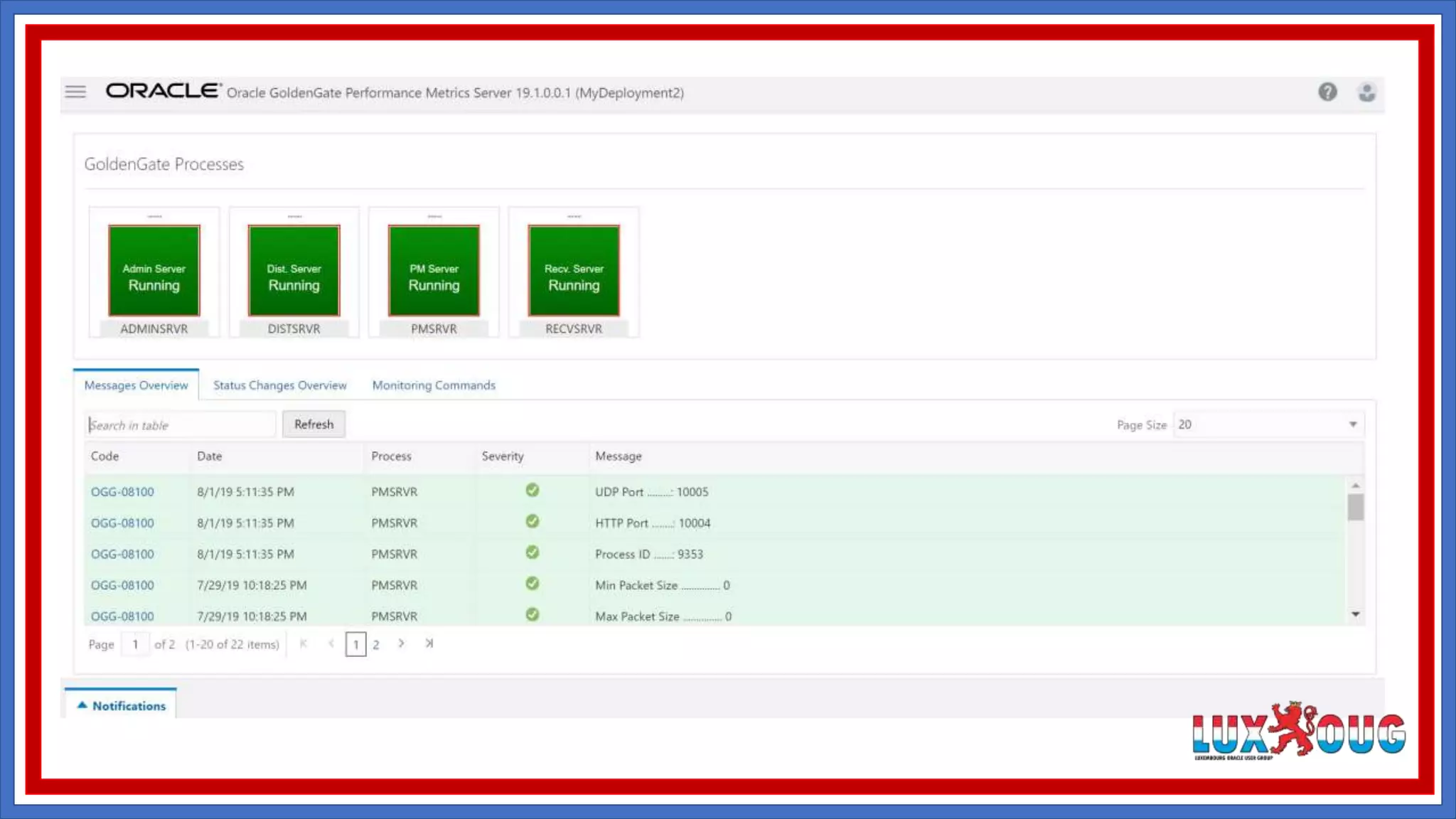Click the Dist. Server Running tile
1456x819 pixels.
pos(294,271)
